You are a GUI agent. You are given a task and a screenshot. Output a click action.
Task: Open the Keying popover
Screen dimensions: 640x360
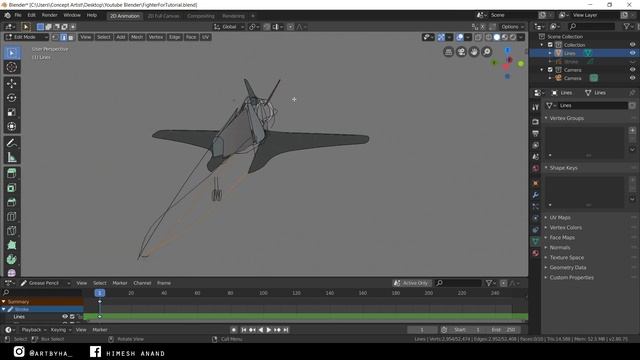click(x=60, y=330)
